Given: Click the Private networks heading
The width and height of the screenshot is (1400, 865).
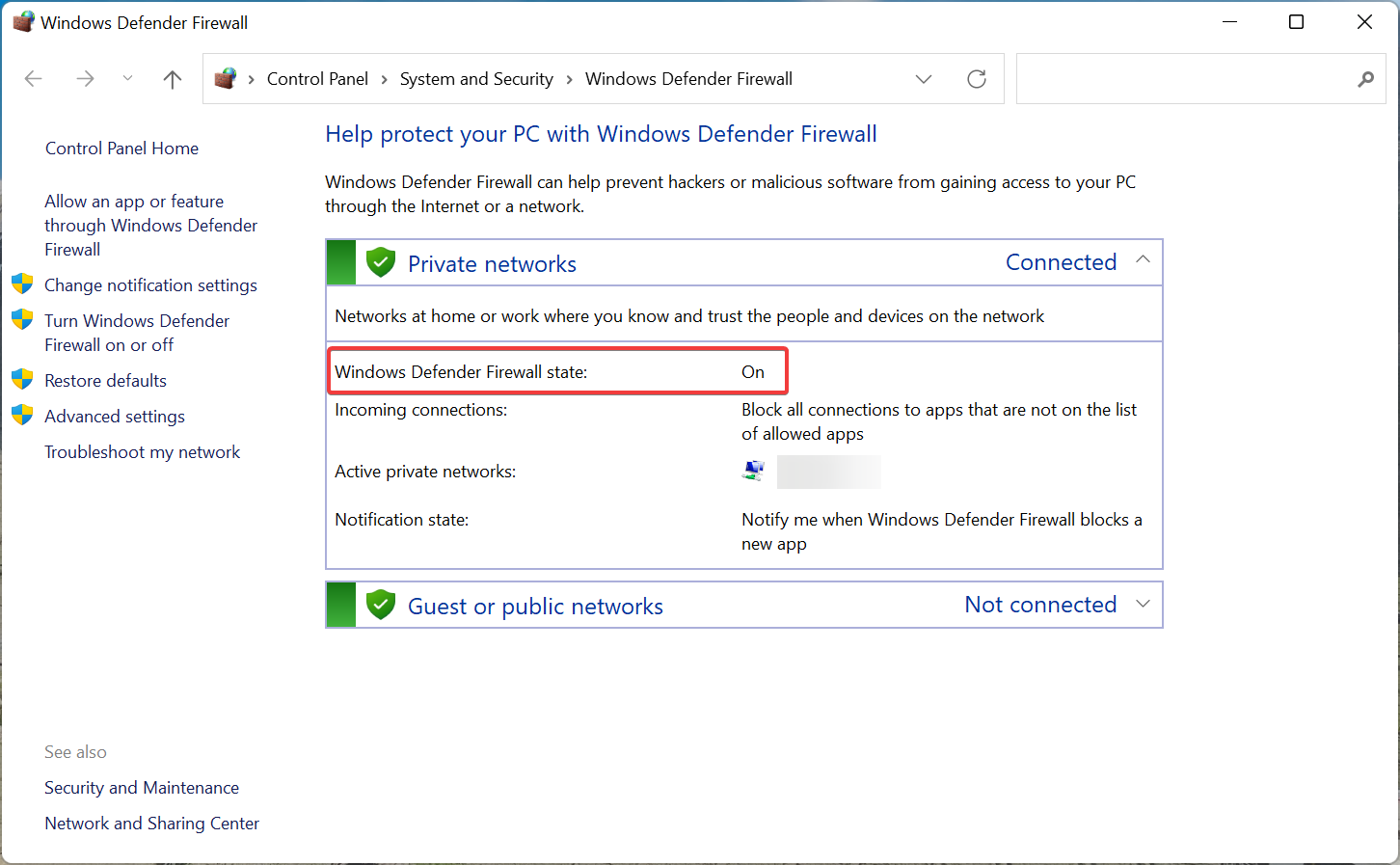Looking at the screenshot, I should [x=492, y=264].
